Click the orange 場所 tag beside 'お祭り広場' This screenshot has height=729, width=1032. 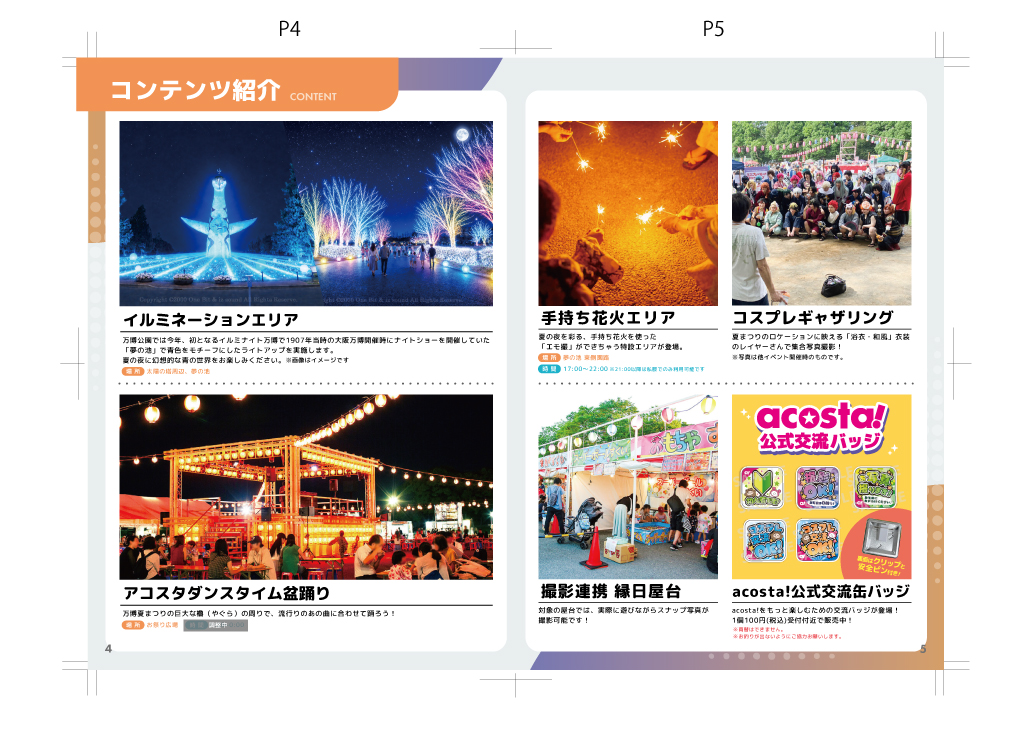pos(133,625)
